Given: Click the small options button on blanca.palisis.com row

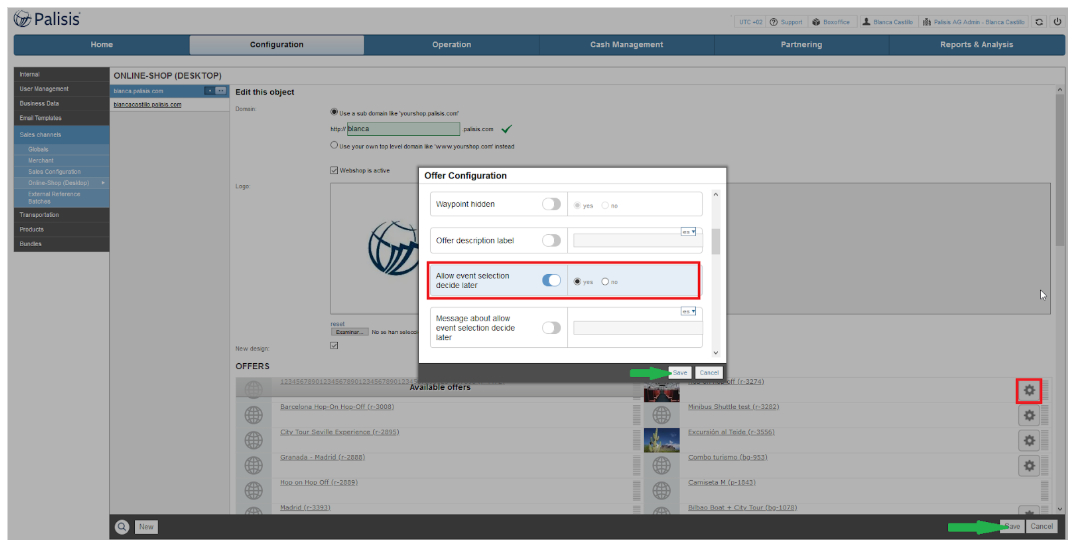Looking at the screenshot, I should click(220, 90).
